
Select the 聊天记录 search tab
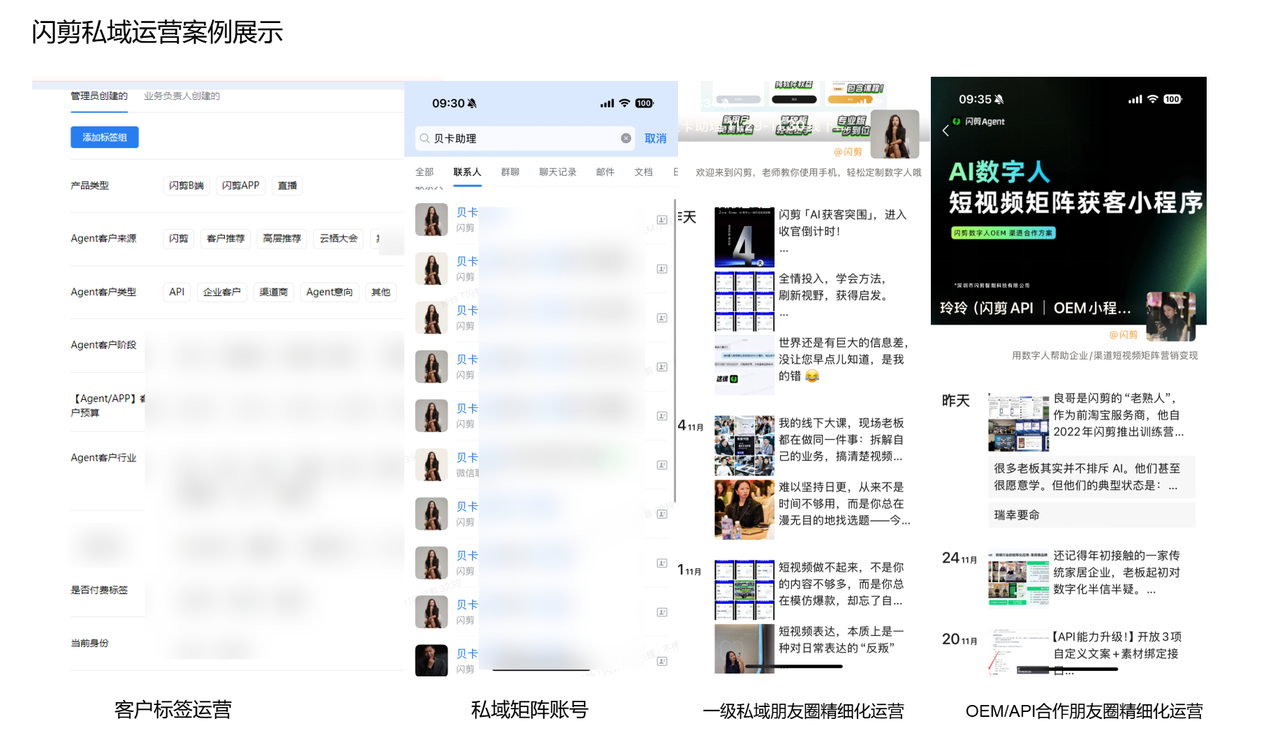(x=557, y=172)
